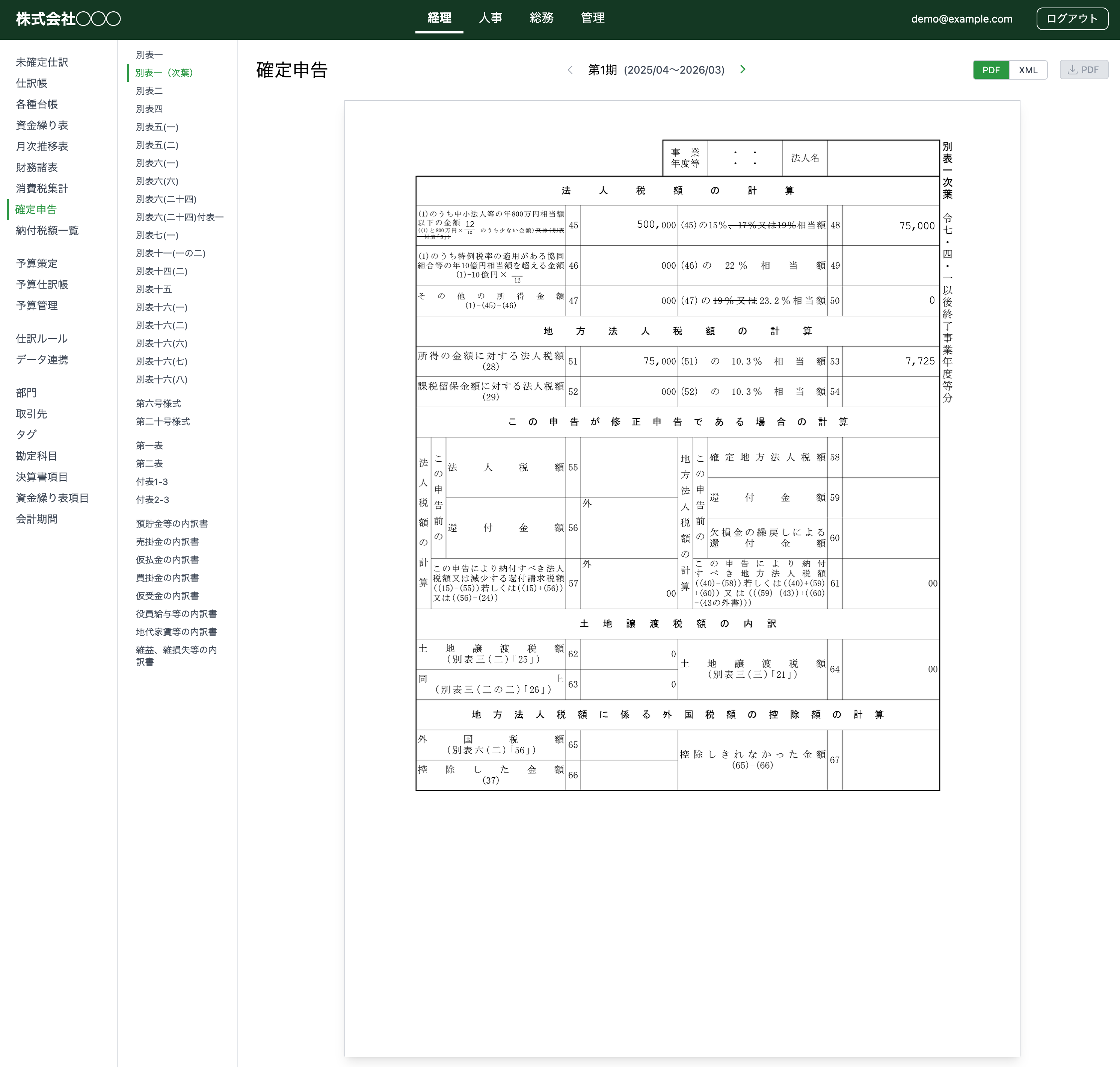
Task: Open the 総務 tab
Action: point(541,18)
